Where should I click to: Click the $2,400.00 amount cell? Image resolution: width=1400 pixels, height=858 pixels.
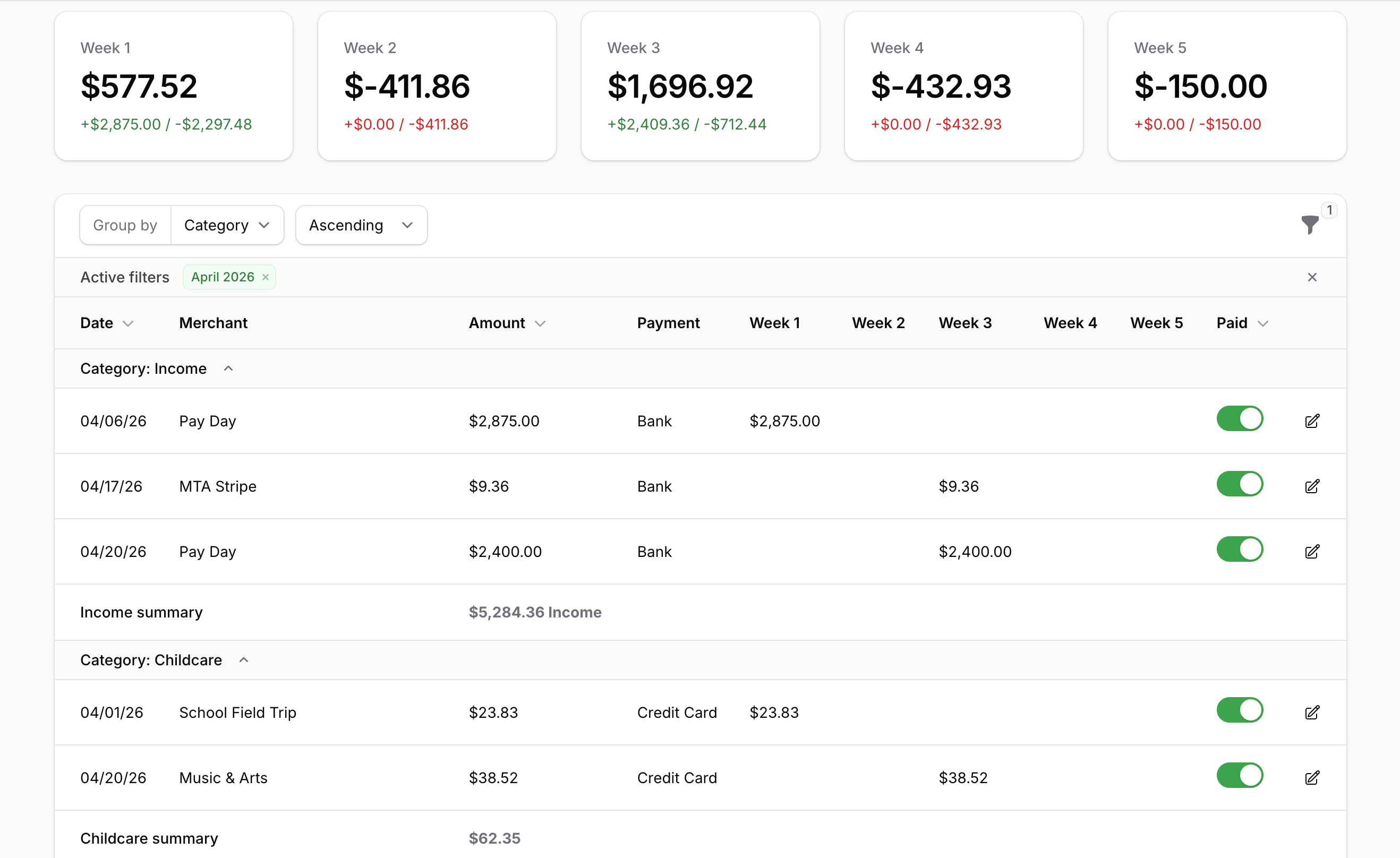point(505,551)
